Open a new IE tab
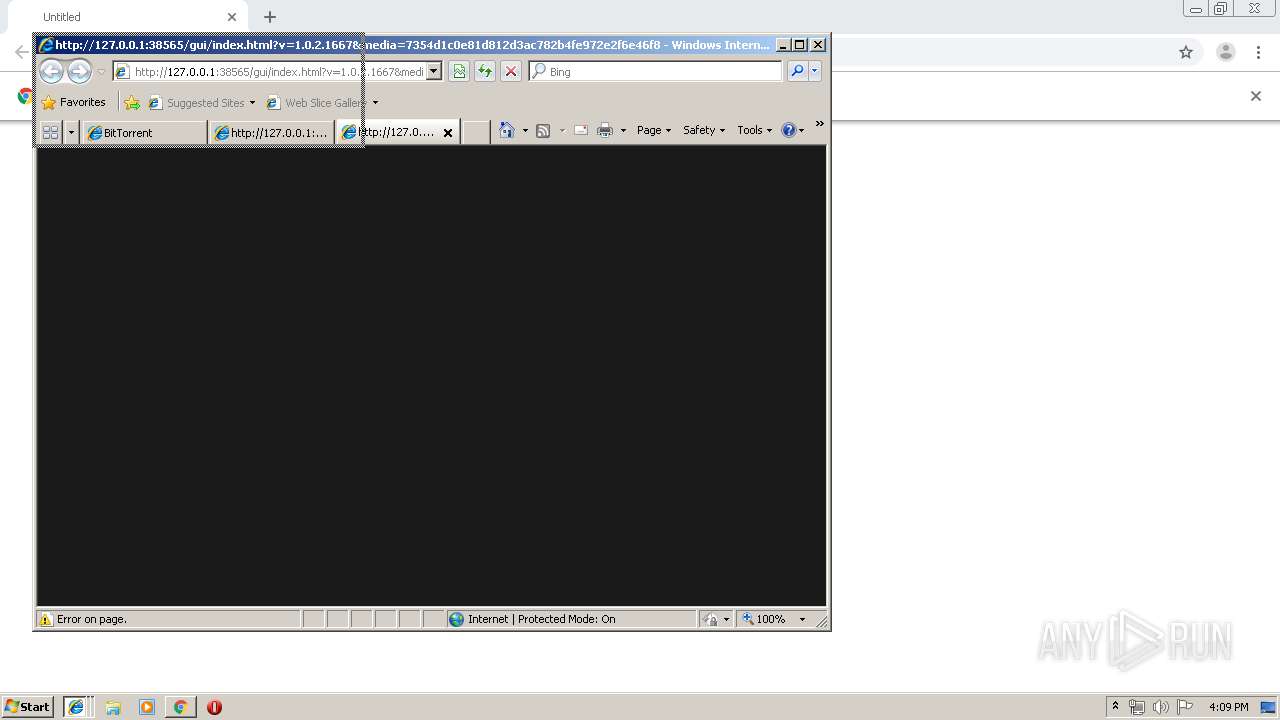Viewport: 1280px width, 720px height. (x=476, y=132)
